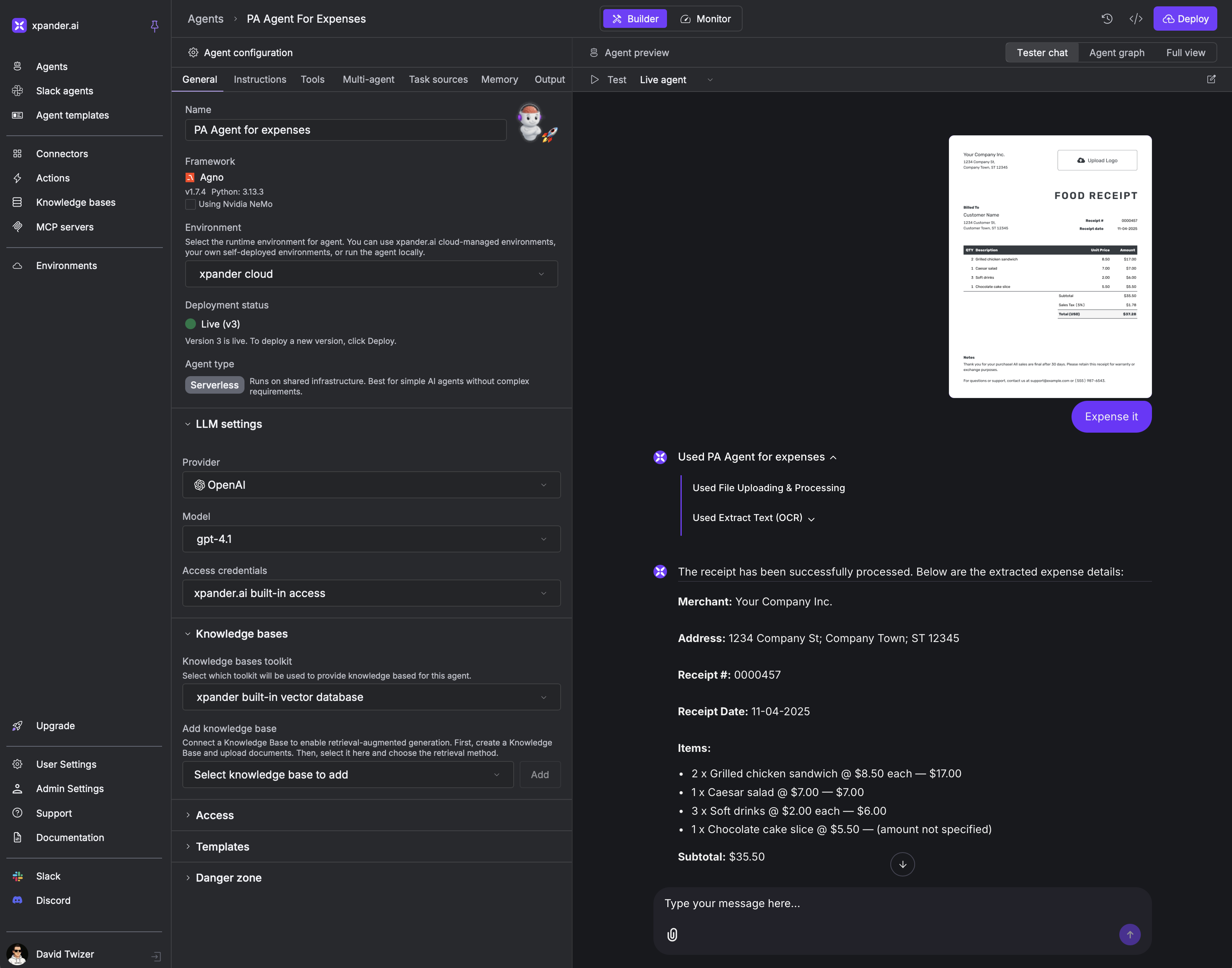This screenshot has height=968, width=1232.
Task: Click the pin sidebar icon
Action: 154,25
